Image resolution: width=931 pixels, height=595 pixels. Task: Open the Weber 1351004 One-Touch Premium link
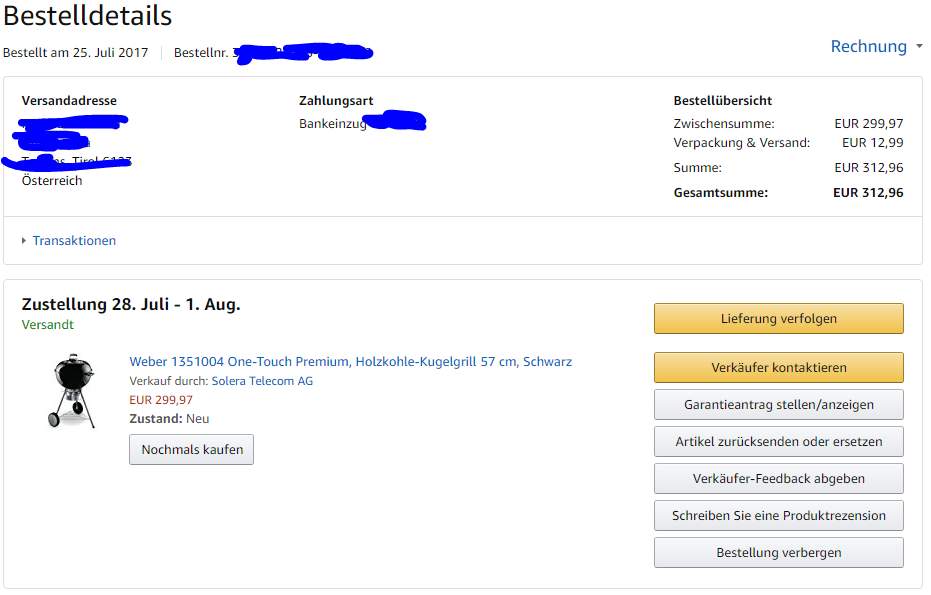coord(350,362)
